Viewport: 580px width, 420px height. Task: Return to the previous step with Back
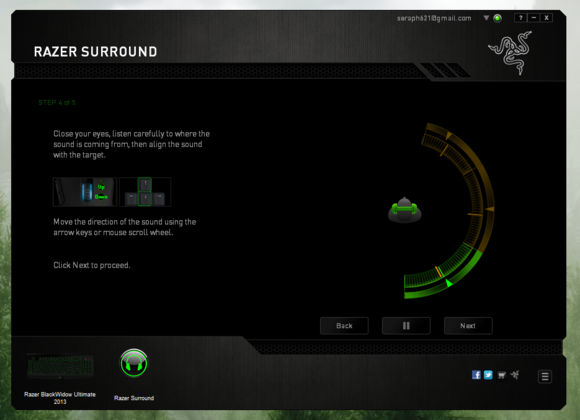tap(344, 326)
